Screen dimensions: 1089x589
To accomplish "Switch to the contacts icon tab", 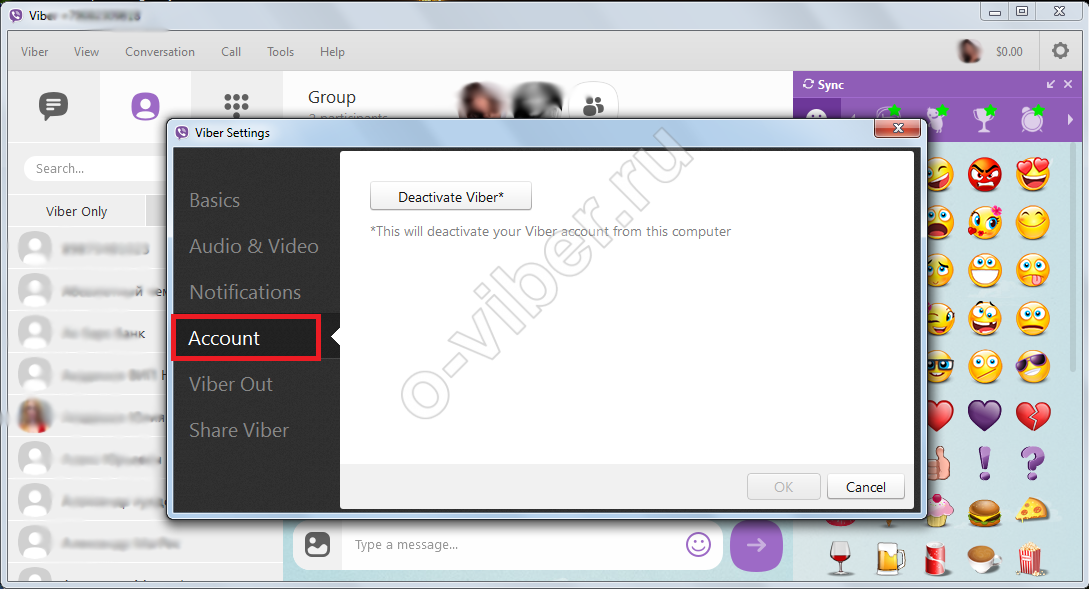I will pos(145,106).
